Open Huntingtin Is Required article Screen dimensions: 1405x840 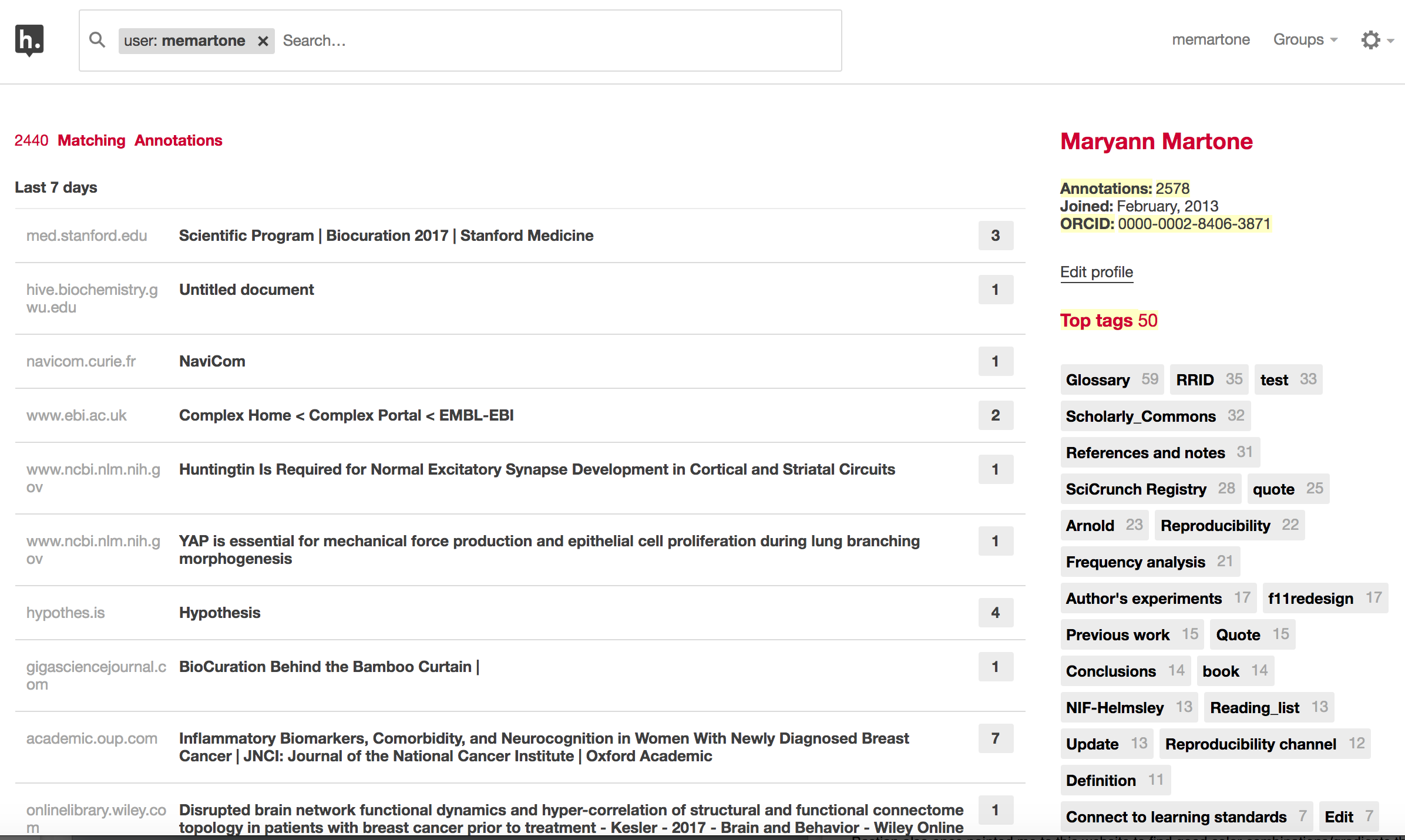[x=537, y=469]
